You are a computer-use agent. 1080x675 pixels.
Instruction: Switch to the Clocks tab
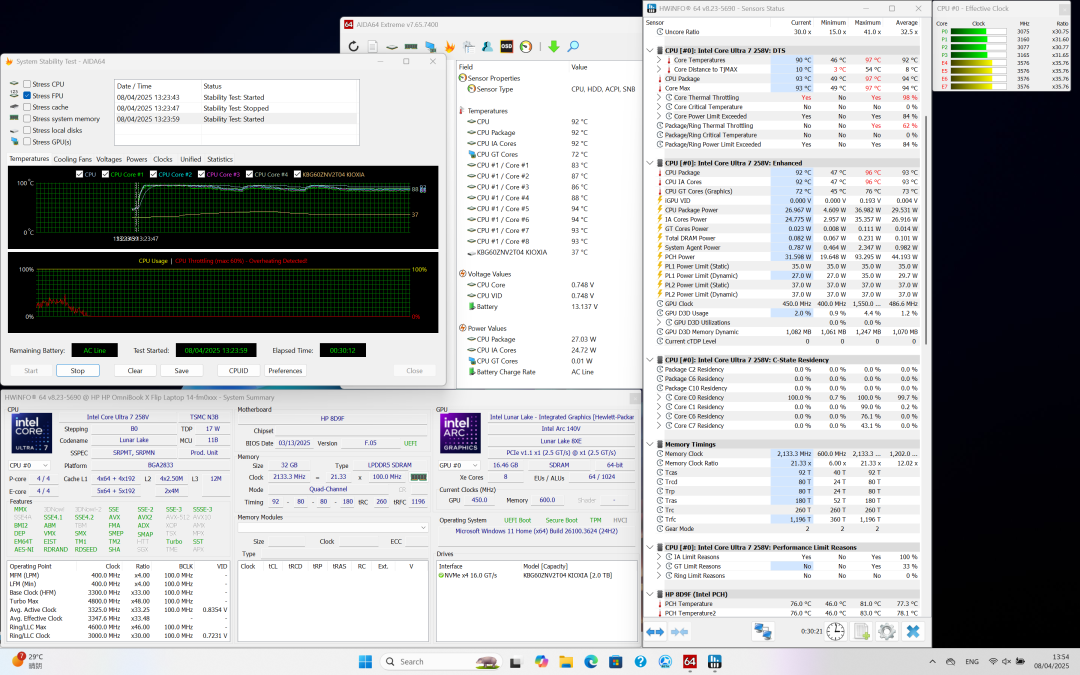coord(163,159)
